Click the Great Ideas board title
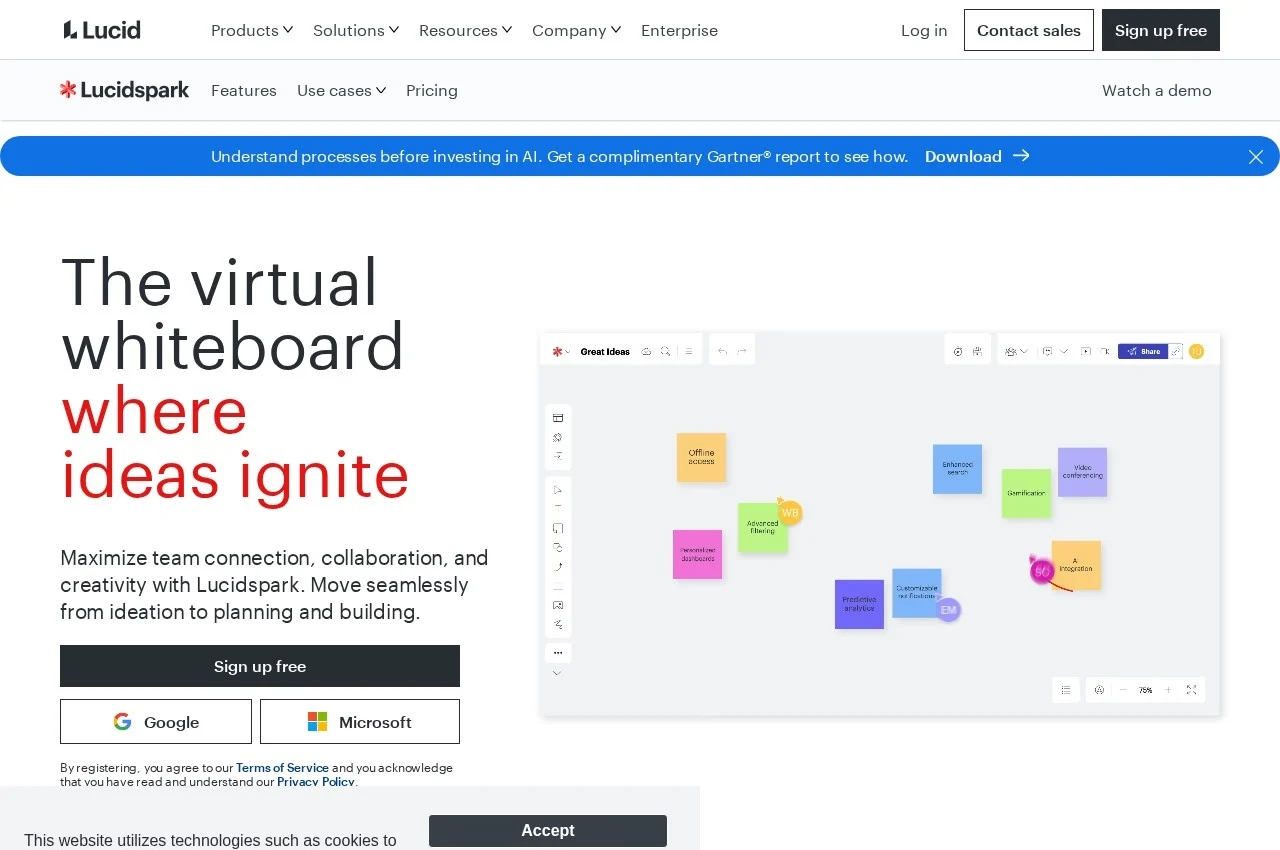 (x=605, y=351)
